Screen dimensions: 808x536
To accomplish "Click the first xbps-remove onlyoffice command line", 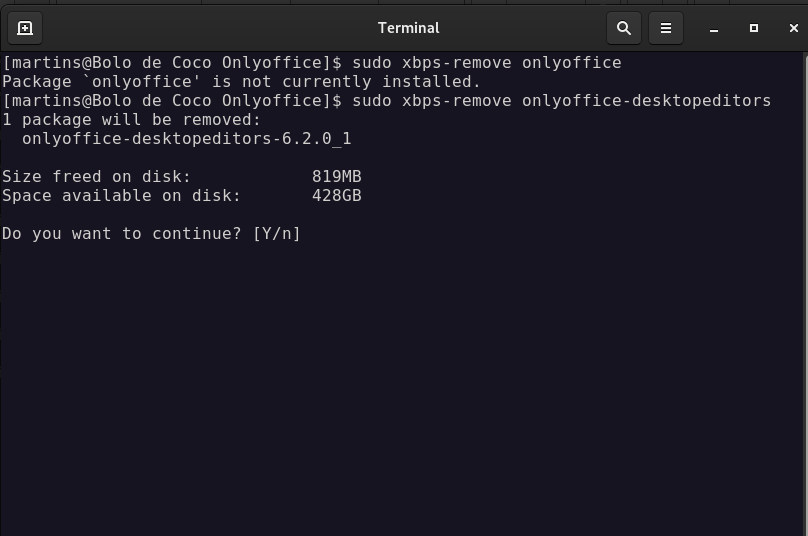I will click(x=312, y=63).
